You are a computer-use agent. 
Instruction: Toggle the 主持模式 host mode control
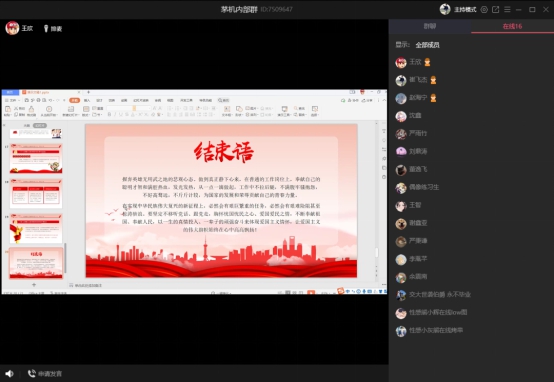(x=465, y=10)
